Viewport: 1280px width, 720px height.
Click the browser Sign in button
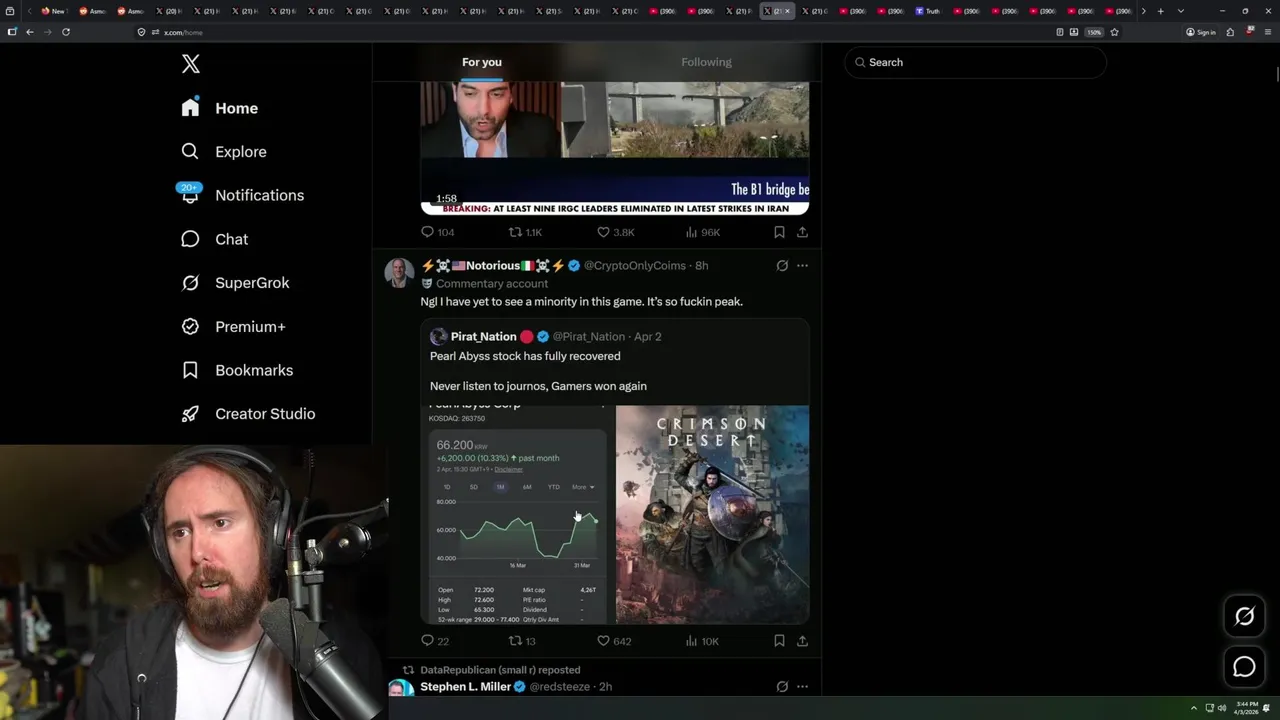(1201, 32)
